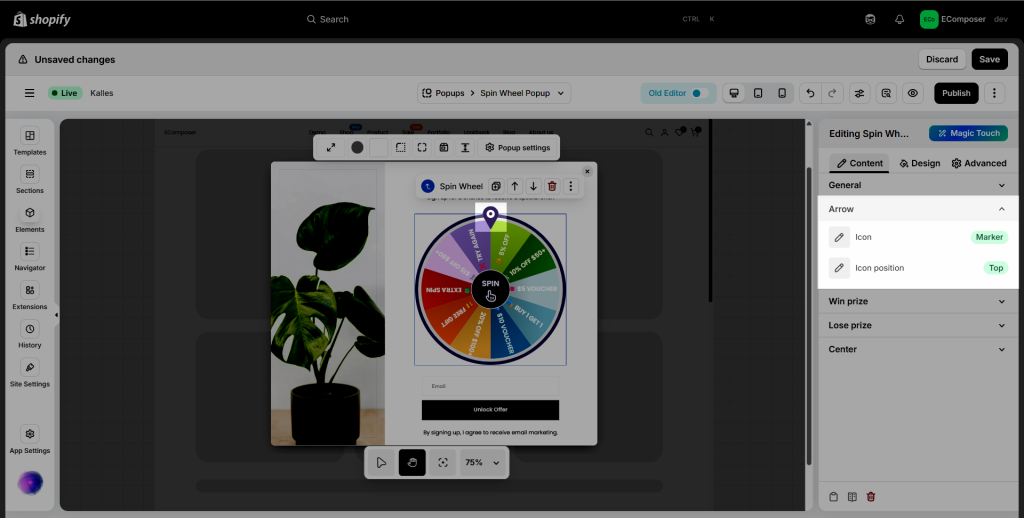Viewport: 1024px width, 518px height.
Task: Select the hand pan tool
Action: [x=412, y=462]
